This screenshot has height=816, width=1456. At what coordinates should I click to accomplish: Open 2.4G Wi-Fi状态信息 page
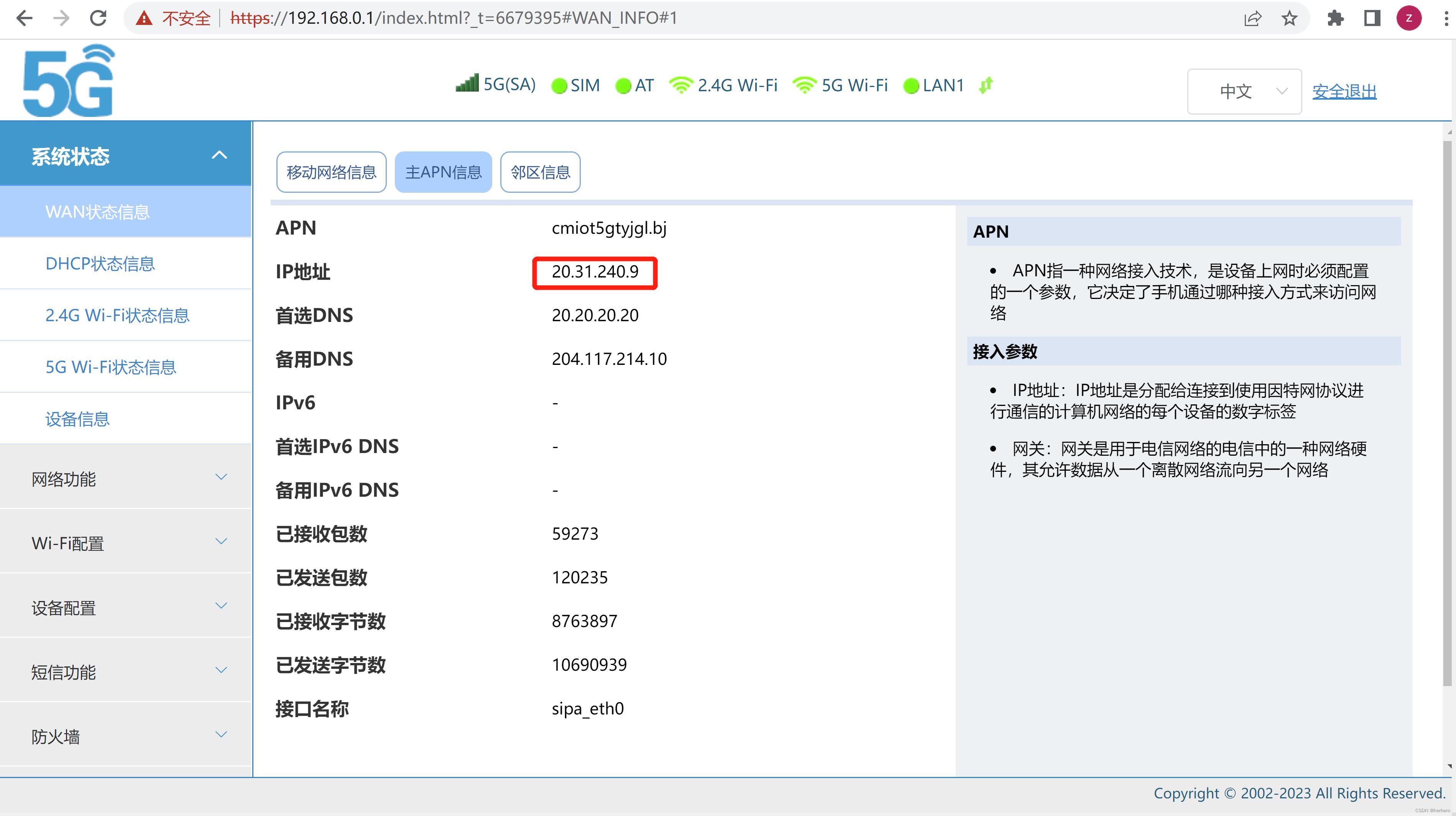click(x=125, y=315)
